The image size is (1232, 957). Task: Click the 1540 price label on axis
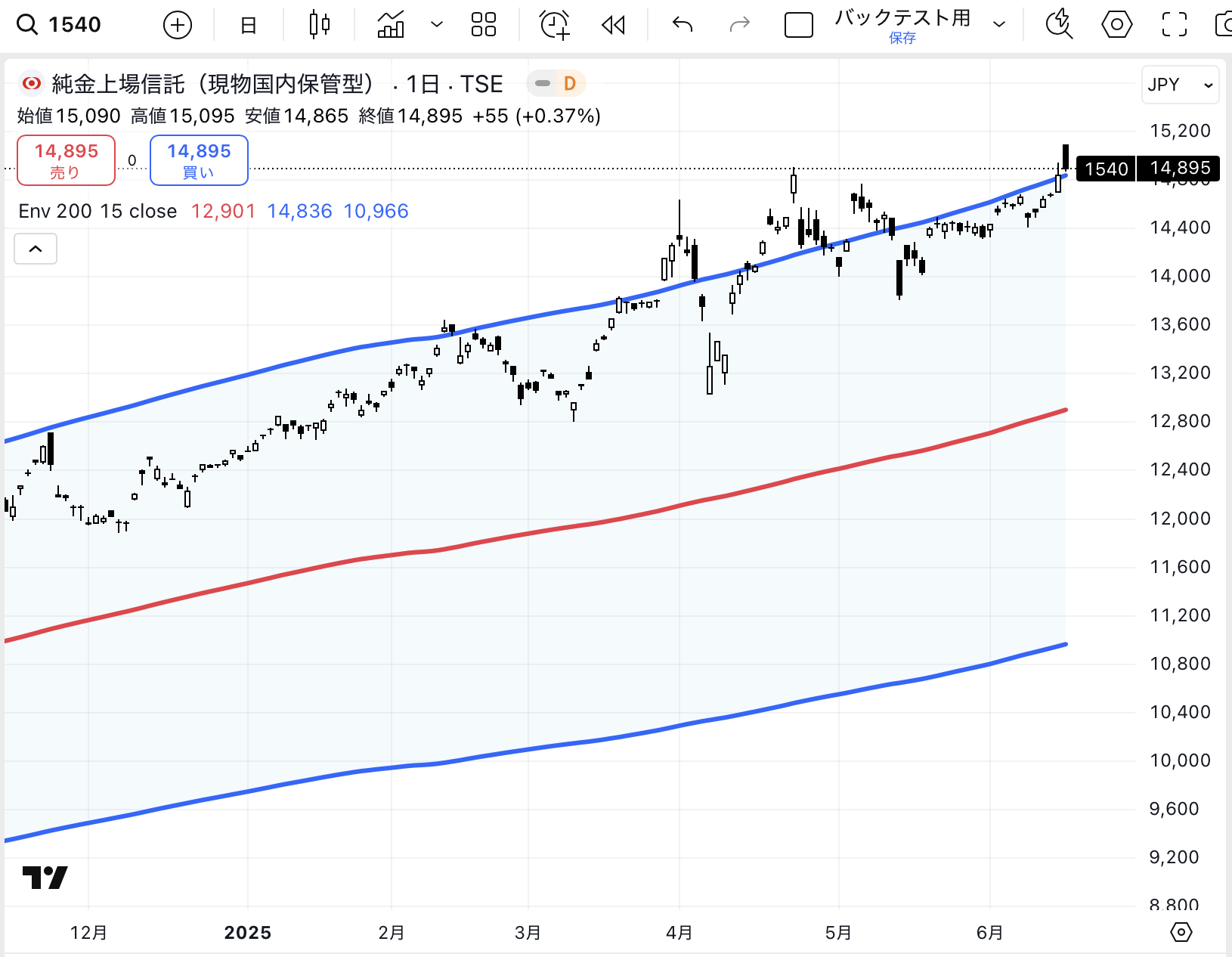point(1106,169)
